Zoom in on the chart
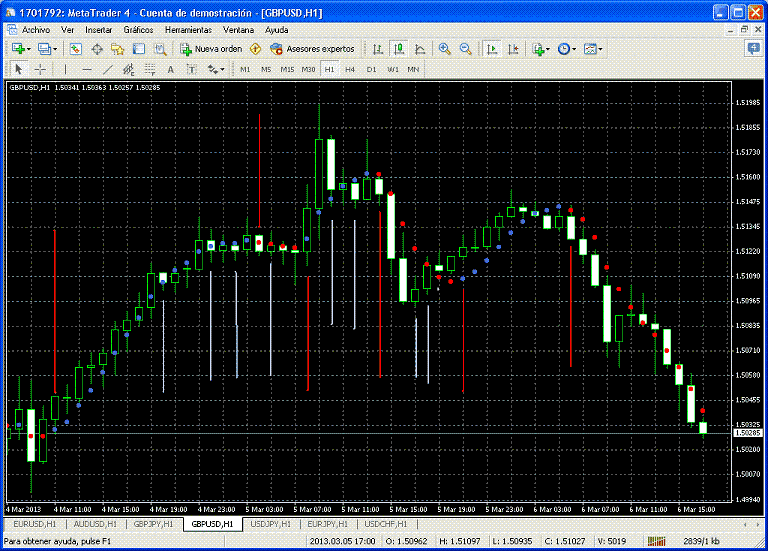 click(444, 48)
